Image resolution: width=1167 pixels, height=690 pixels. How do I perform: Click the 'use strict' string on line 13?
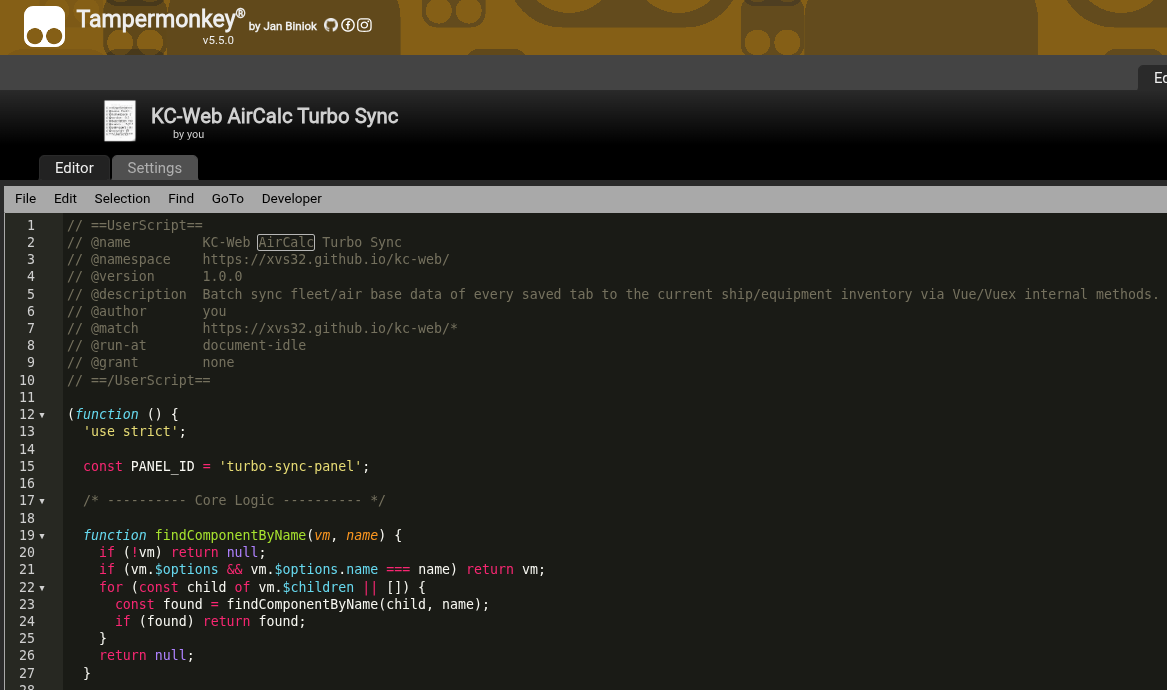coord(131,431)
